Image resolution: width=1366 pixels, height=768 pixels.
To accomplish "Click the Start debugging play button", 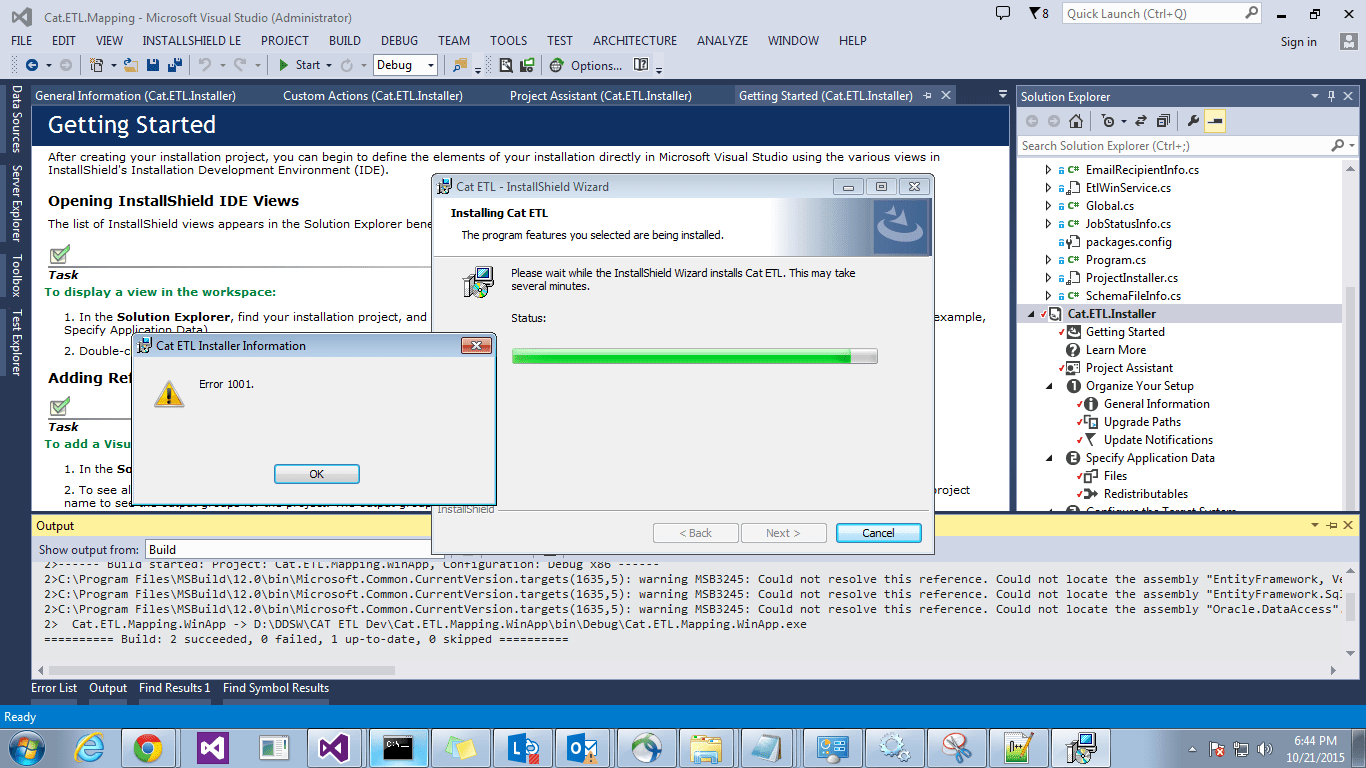I will [284, 65].
